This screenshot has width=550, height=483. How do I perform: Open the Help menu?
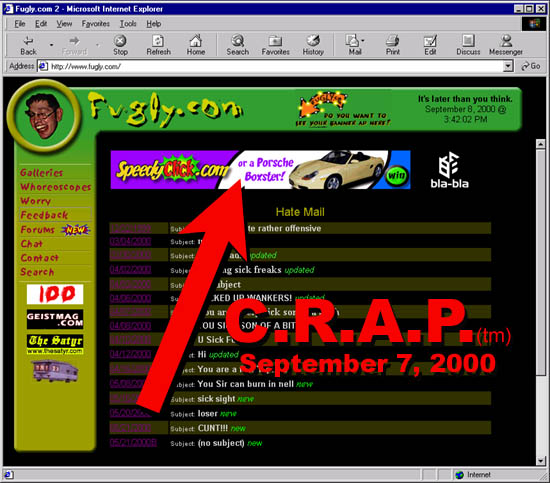coord(154,24)
